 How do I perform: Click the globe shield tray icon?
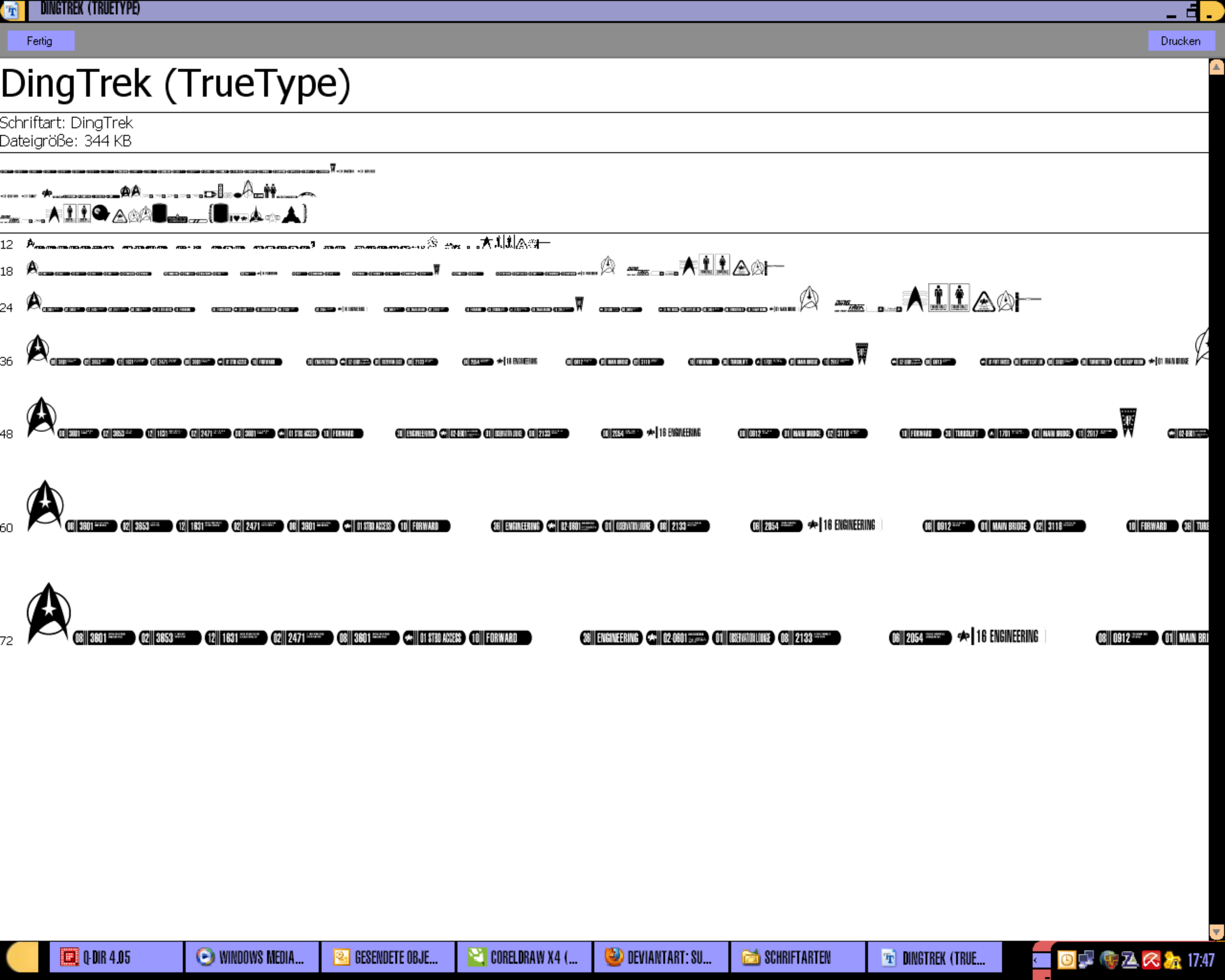[x=1109, y=960]
